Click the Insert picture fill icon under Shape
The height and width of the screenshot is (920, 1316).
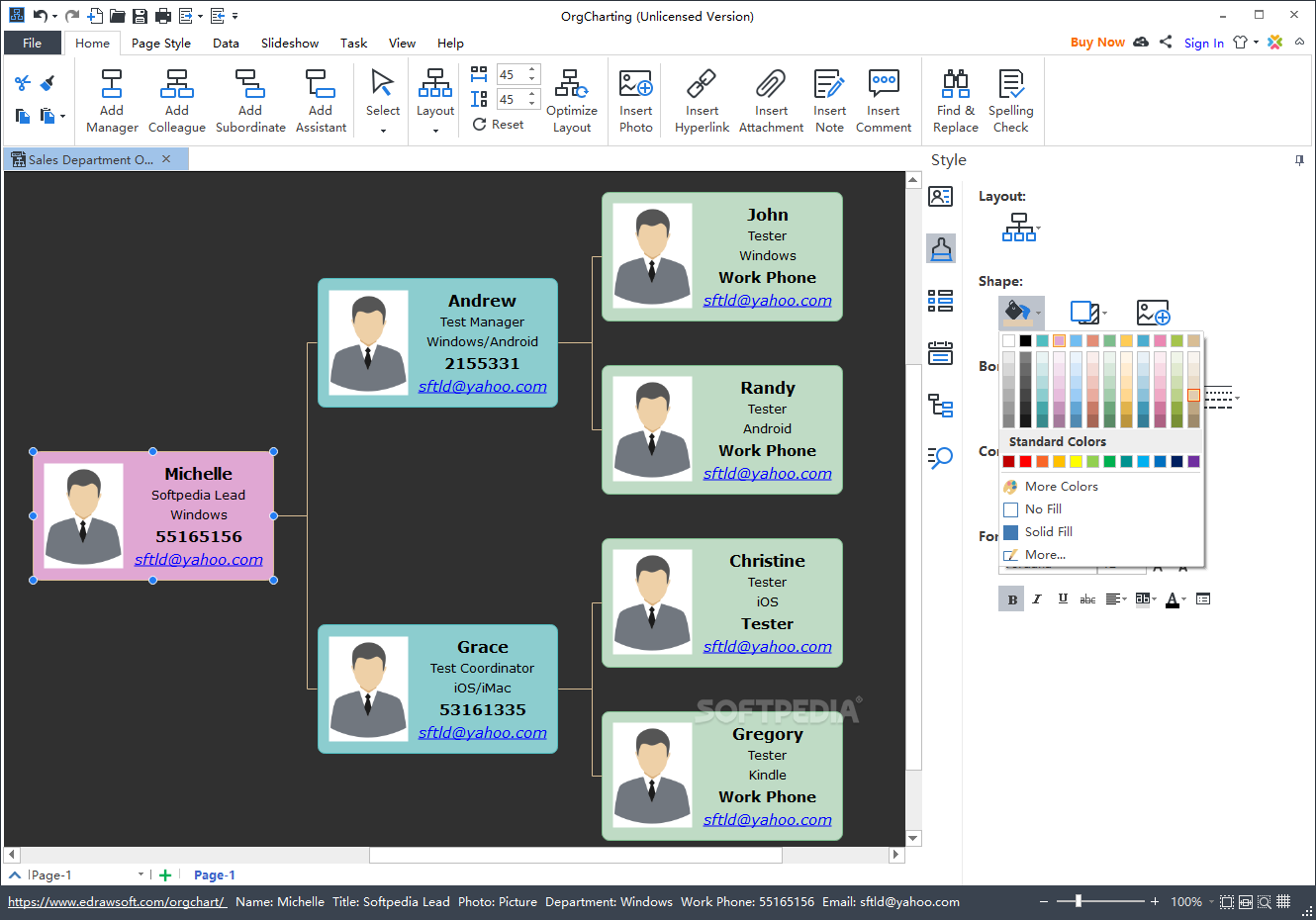coord(1153,313)
